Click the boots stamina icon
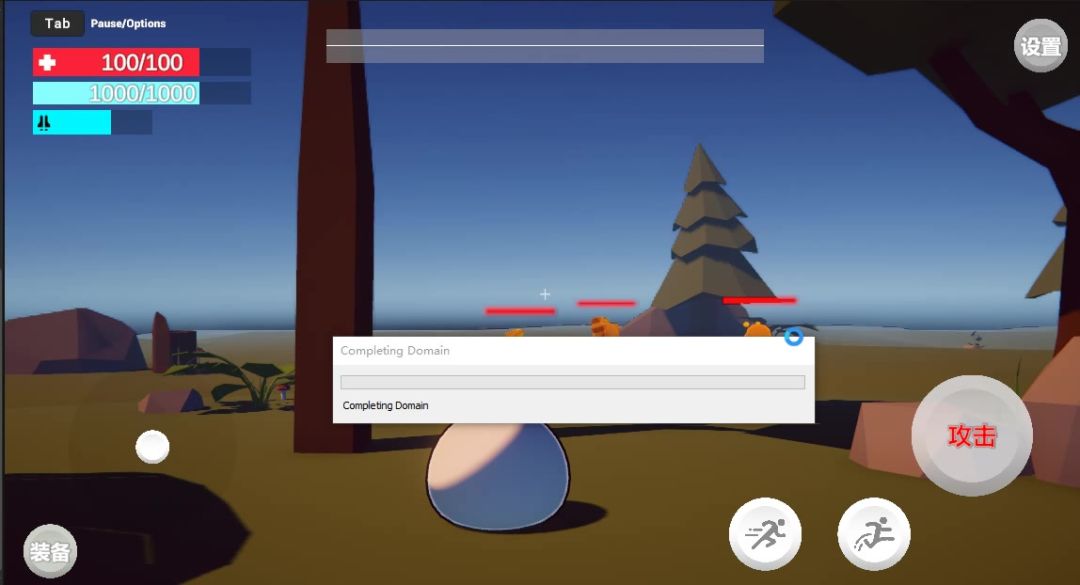 pyautogui.click(x=44, y=122)
